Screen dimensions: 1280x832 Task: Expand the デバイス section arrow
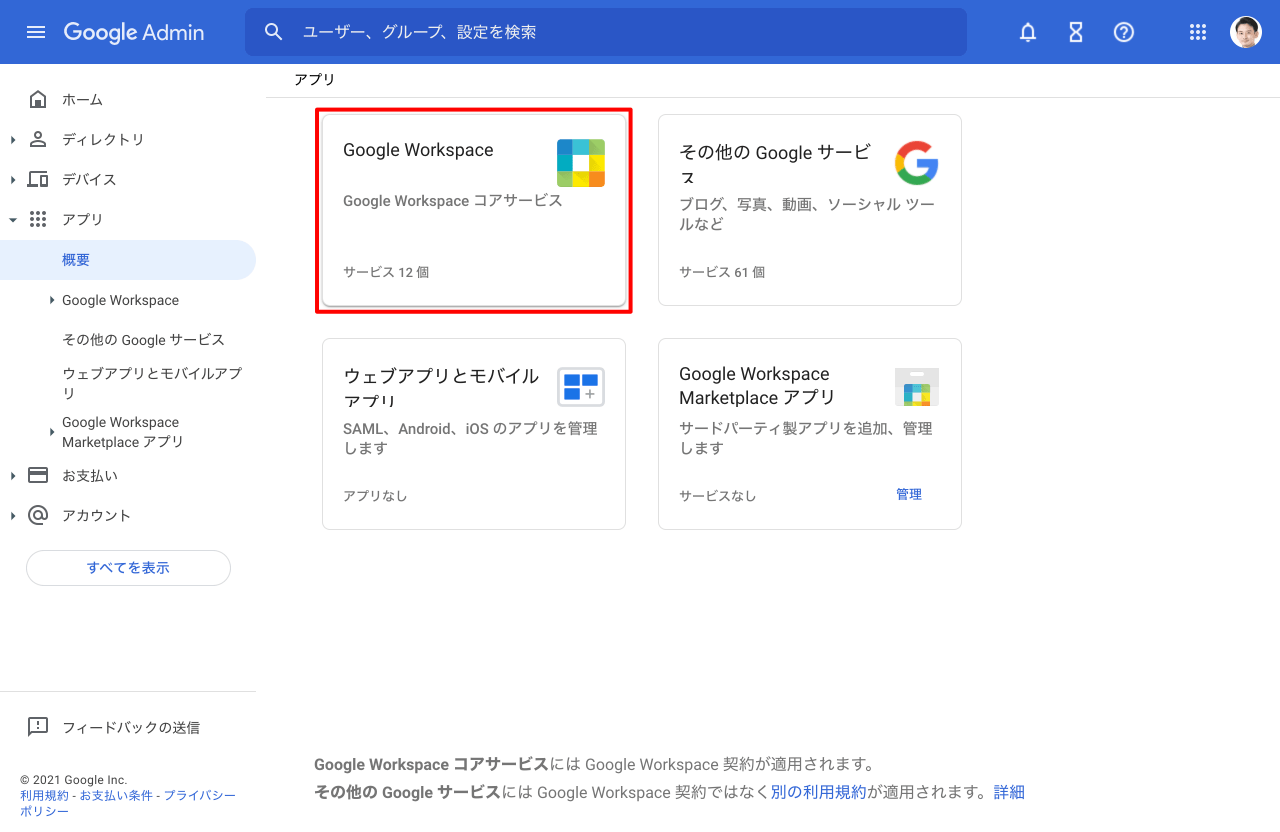13,179
